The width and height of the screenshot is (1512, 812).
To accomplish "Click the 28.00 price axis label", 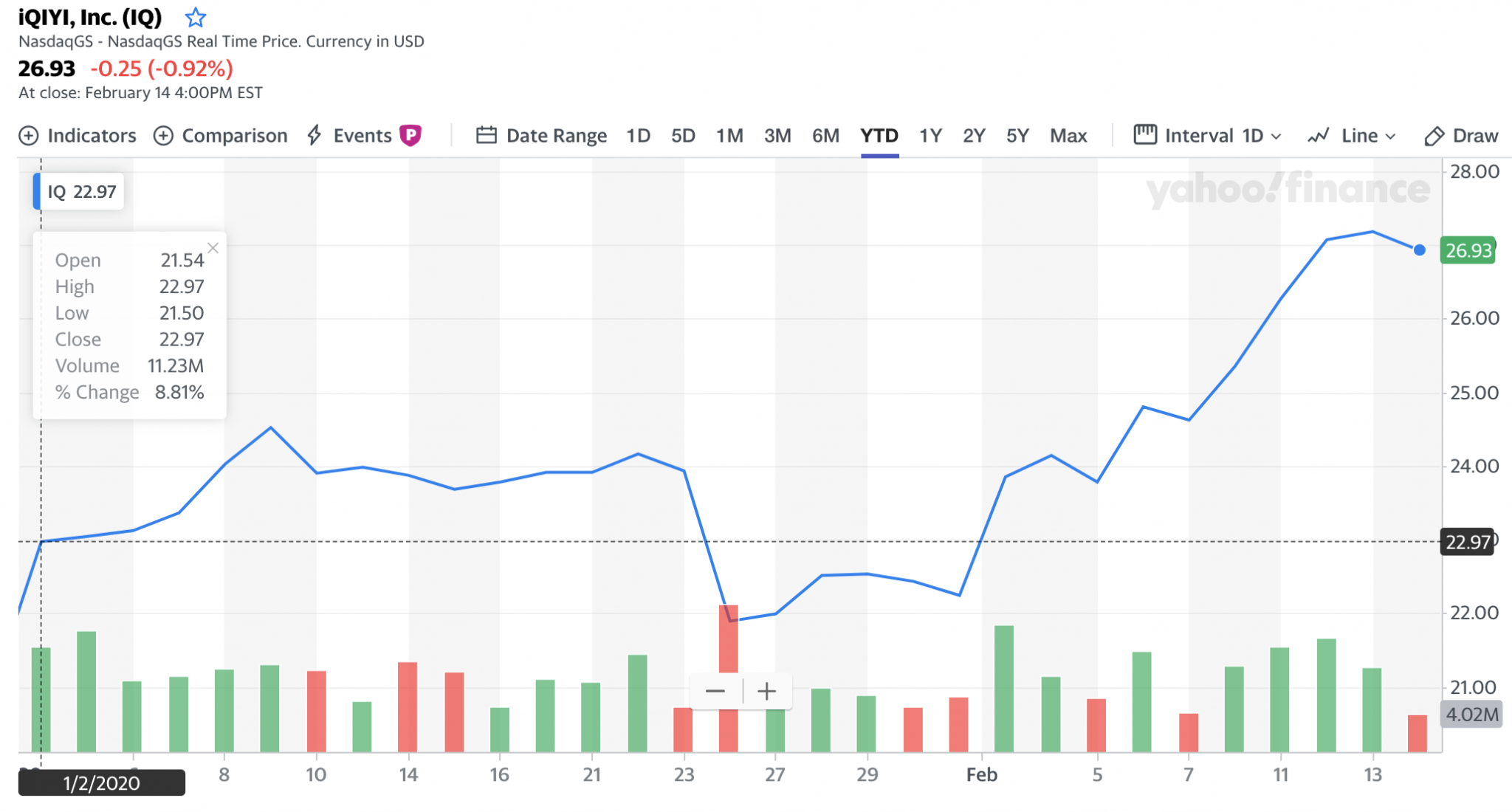I will coord(1474,172).
